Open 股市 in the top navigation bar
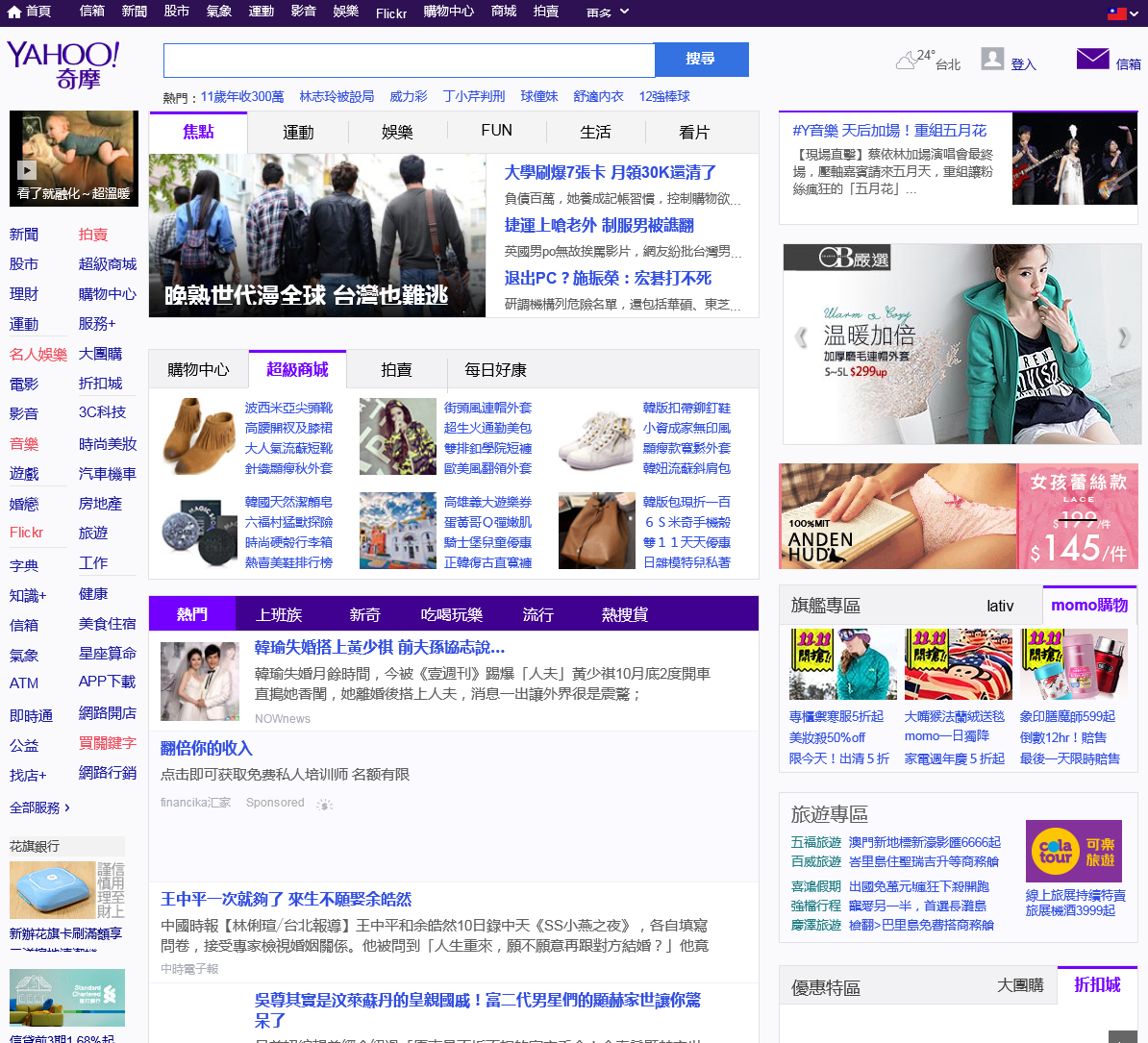 coord(177,12)
